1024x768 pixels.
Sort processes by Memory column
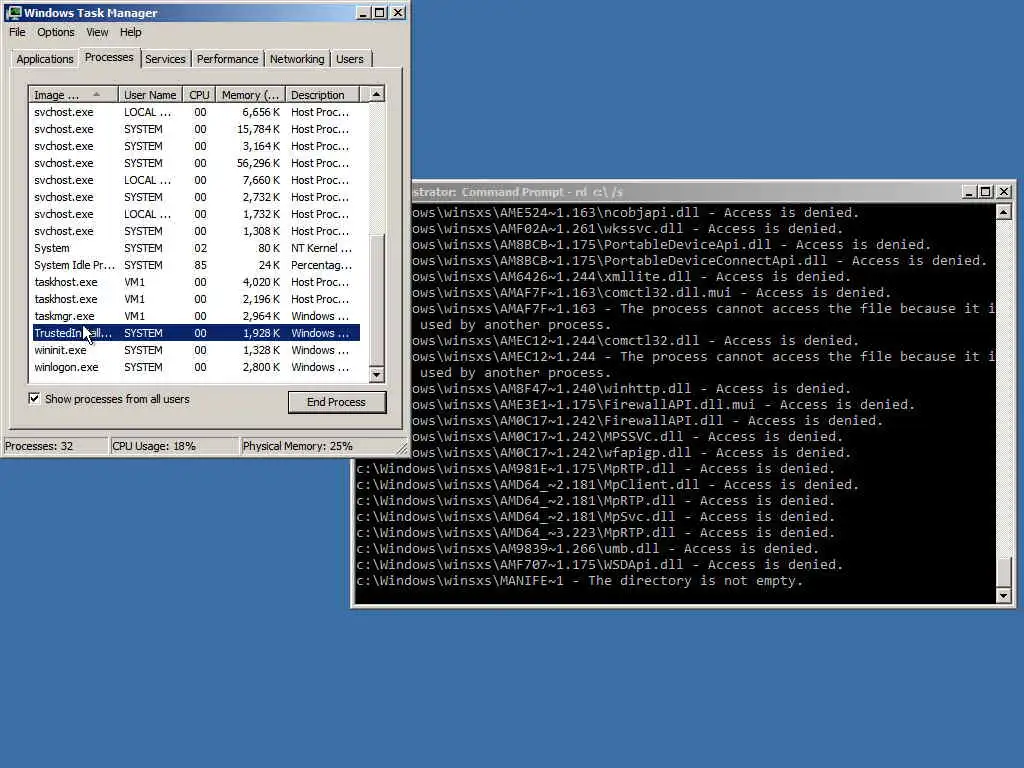250,95
